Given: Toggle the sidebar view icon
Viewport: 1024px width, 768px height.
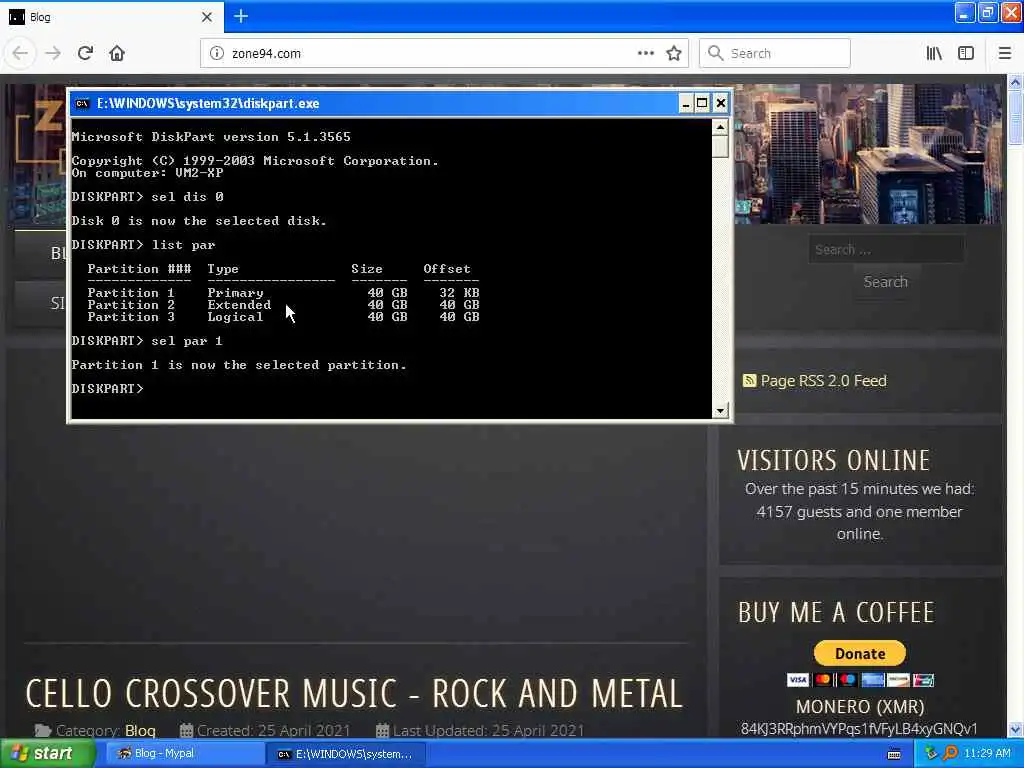Looking at the screenshot, I should [966, 54].
